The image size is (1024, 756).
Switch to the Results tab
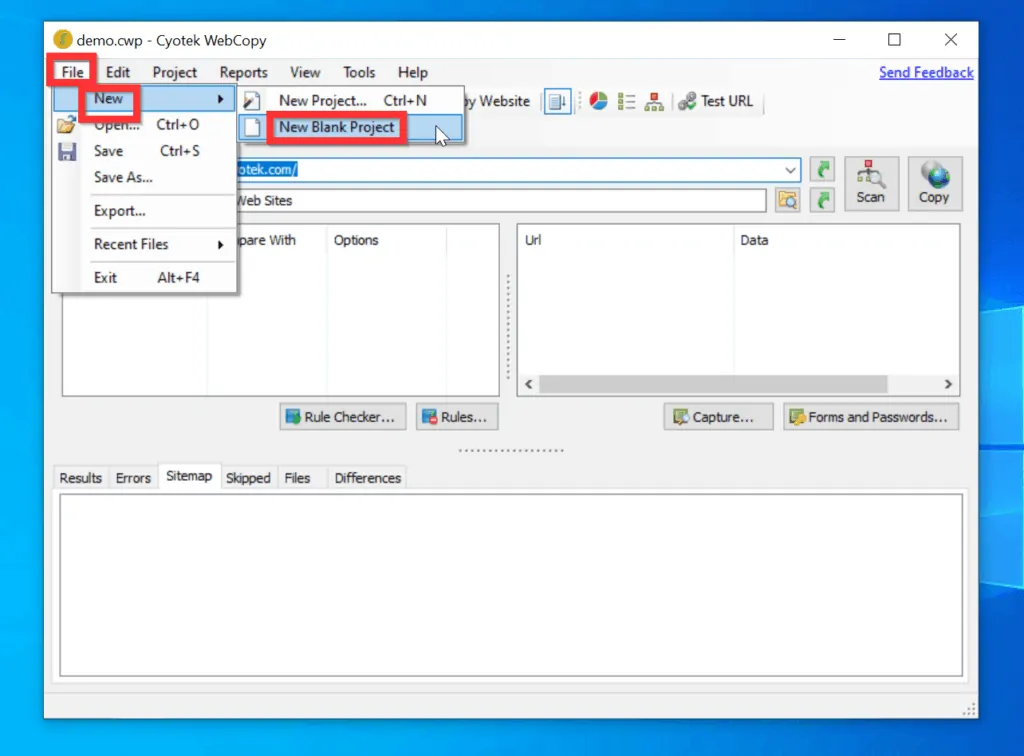(x=80, y=478)
